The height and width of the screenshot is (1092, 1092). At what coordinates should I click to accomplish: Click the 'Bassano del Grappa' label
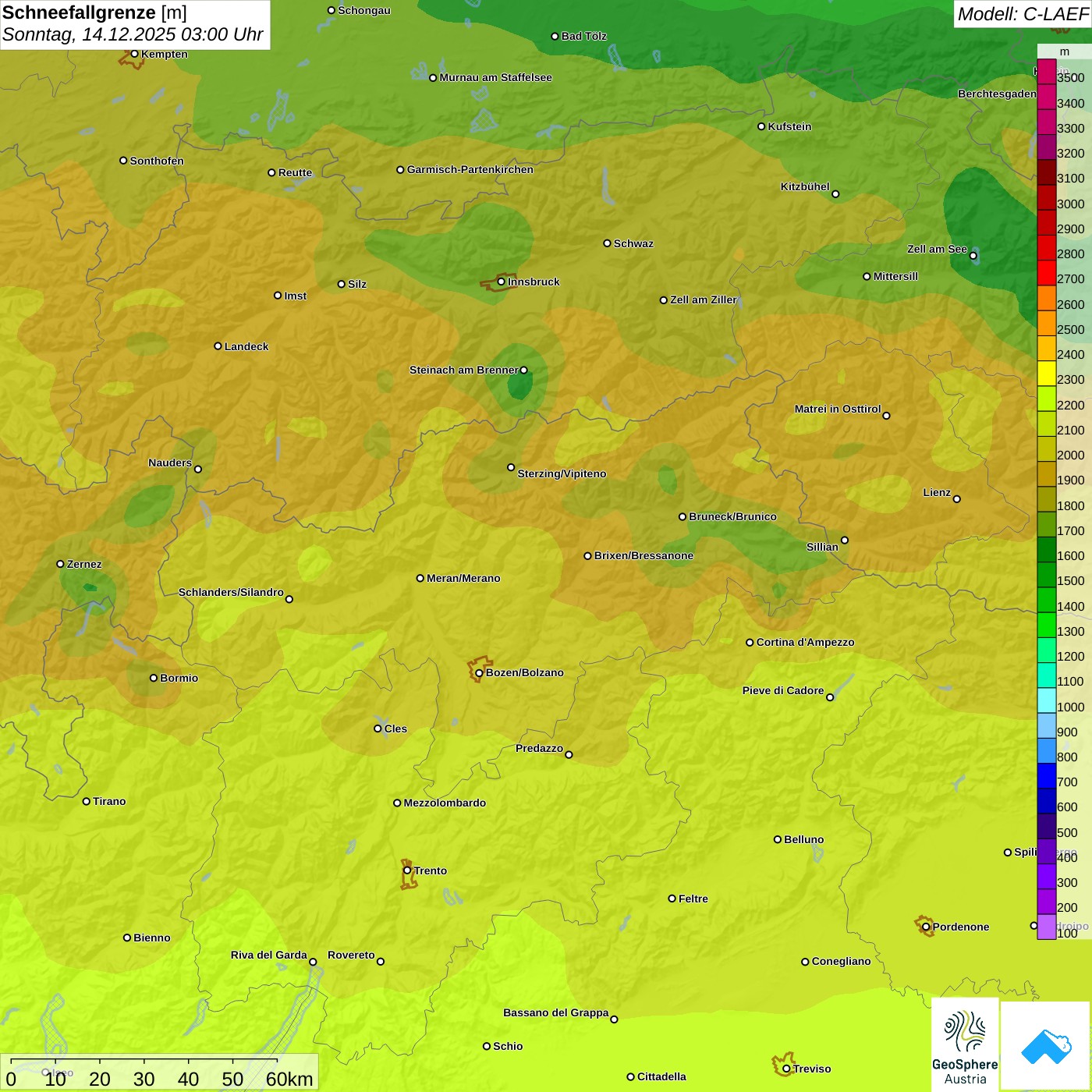556,1012
